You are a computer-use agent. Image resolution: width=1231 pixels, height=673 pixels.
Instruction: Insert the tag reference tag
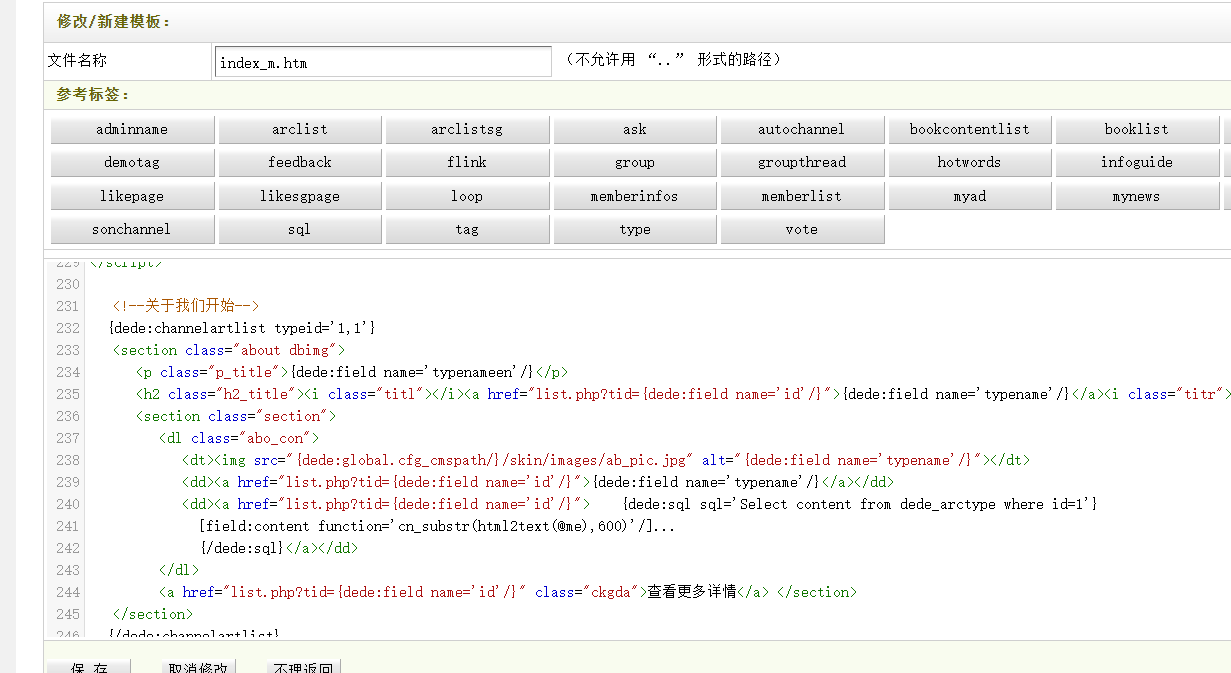(x=467, y=229)
